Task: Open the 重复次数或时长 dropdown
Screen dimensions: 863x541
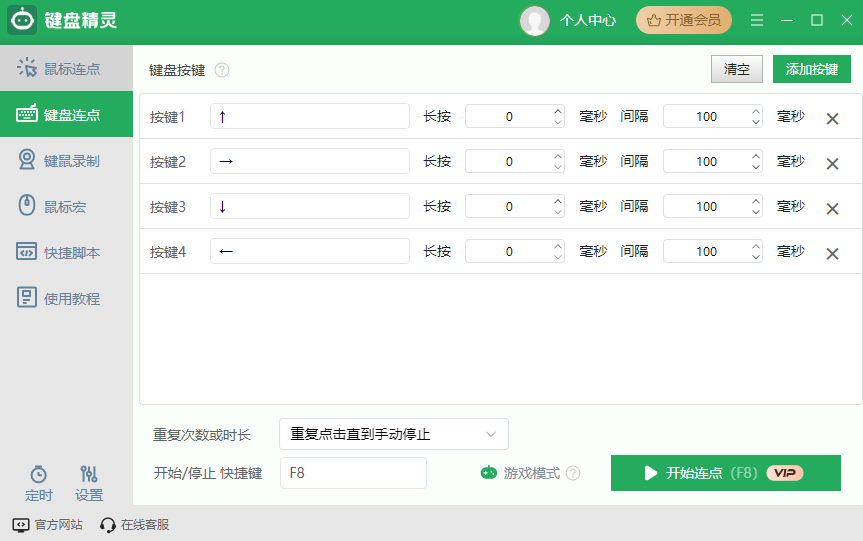Action: pos(394,434)
